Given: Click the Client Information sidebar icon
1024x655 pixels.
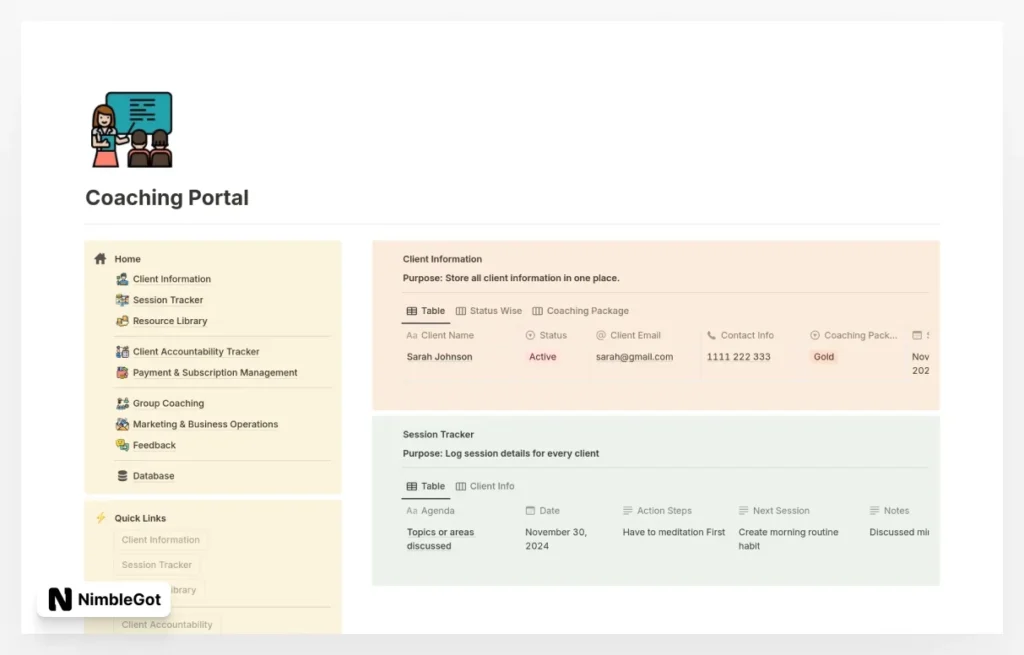Looking at the screenshot, I should tap(122, 279).
